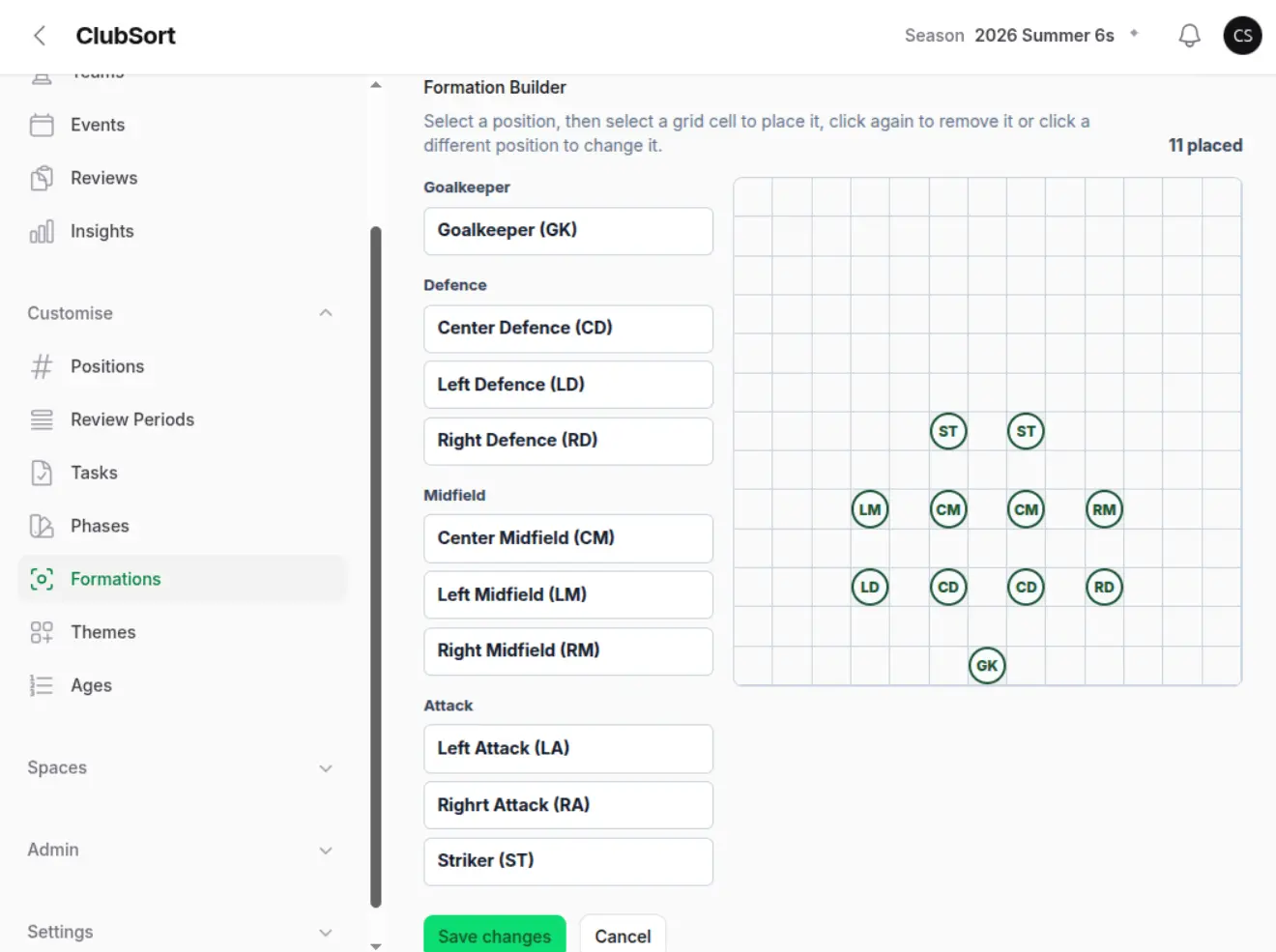Click the right CM marker on grid
1276x952 pixels.
coord(1026,509)
